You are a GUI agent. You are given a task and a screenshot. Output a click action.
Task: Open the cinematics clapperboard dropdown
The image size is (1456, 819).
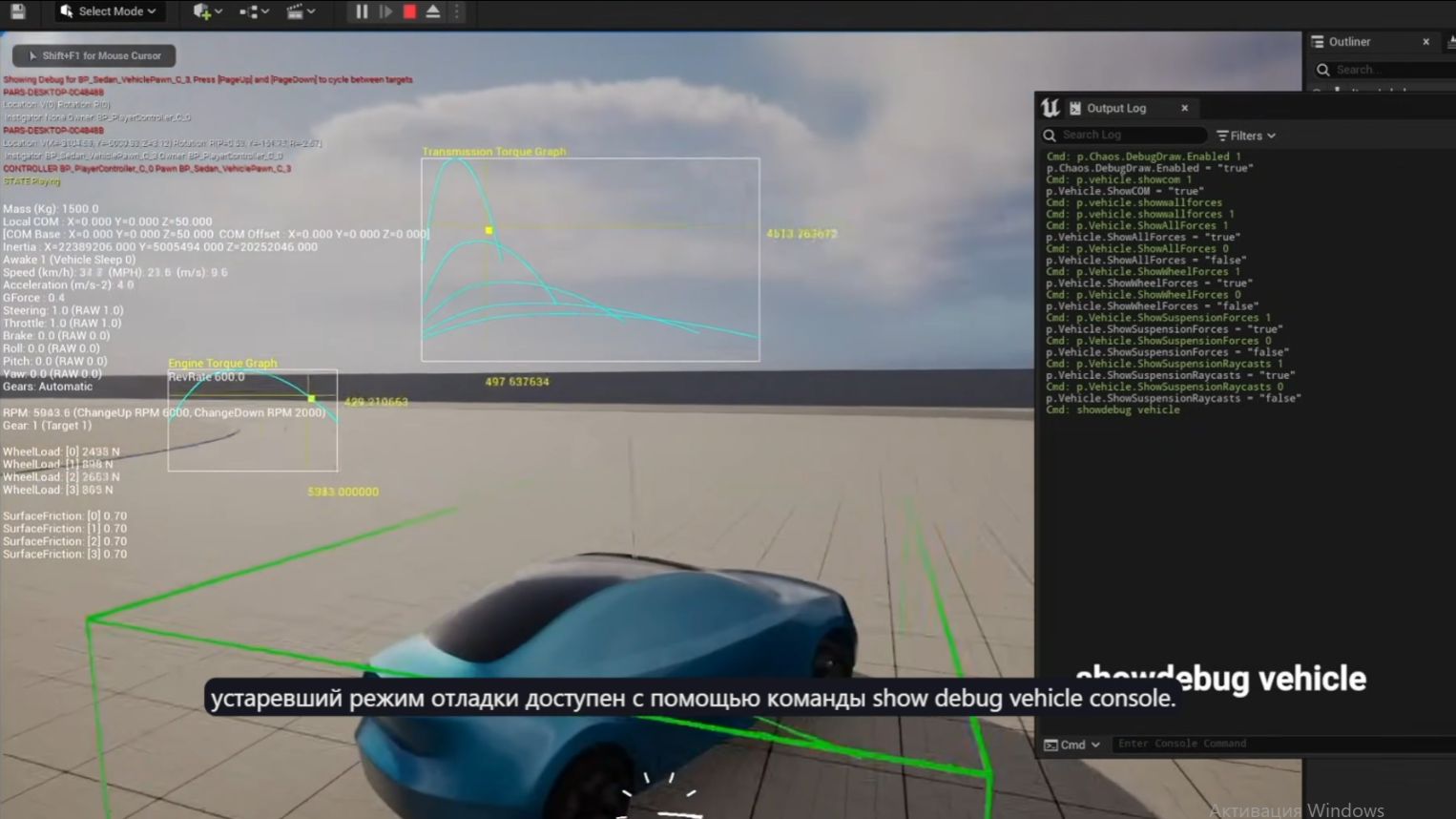point(301,11)
